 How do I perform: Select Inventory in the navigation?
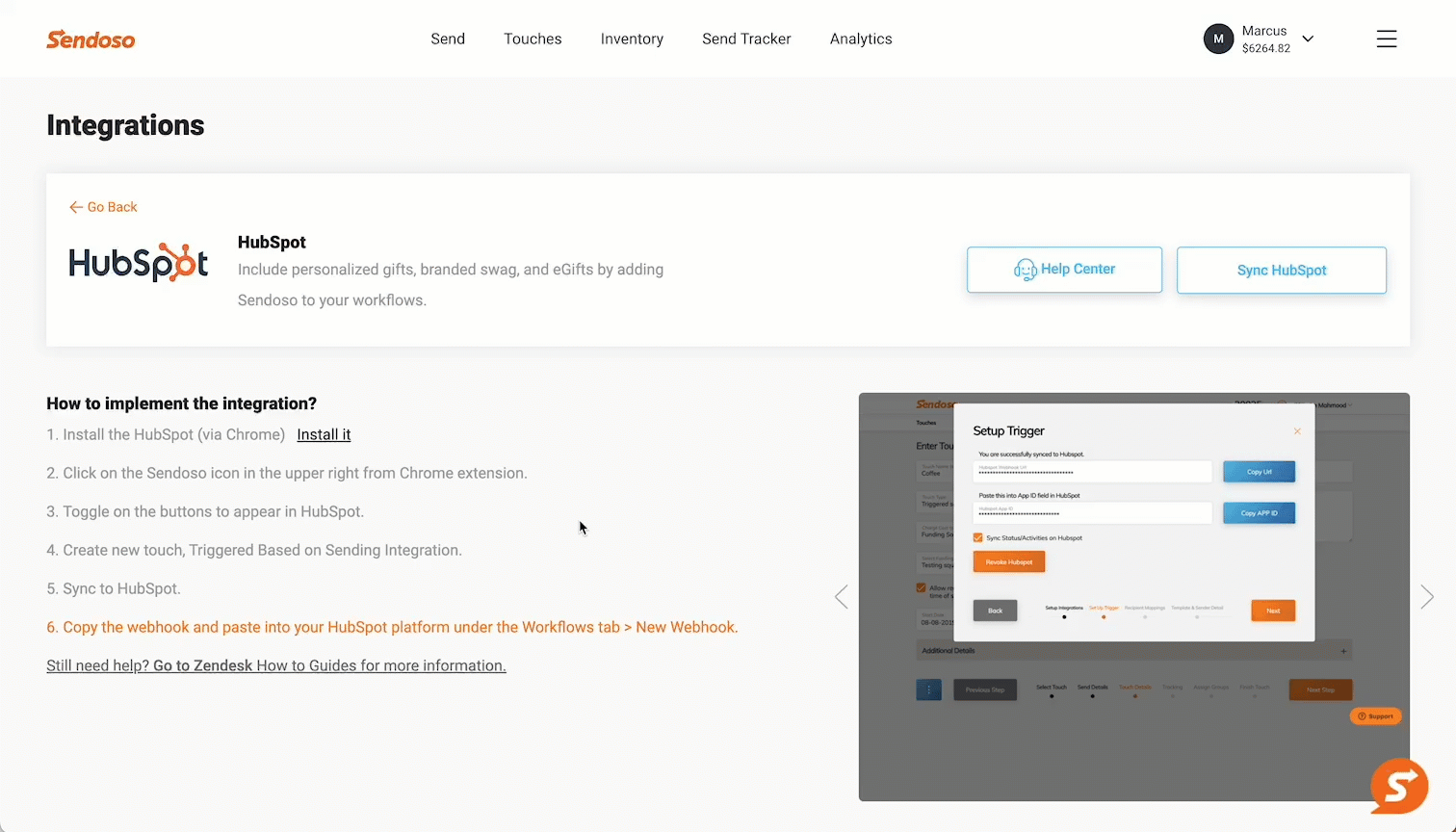632,39
